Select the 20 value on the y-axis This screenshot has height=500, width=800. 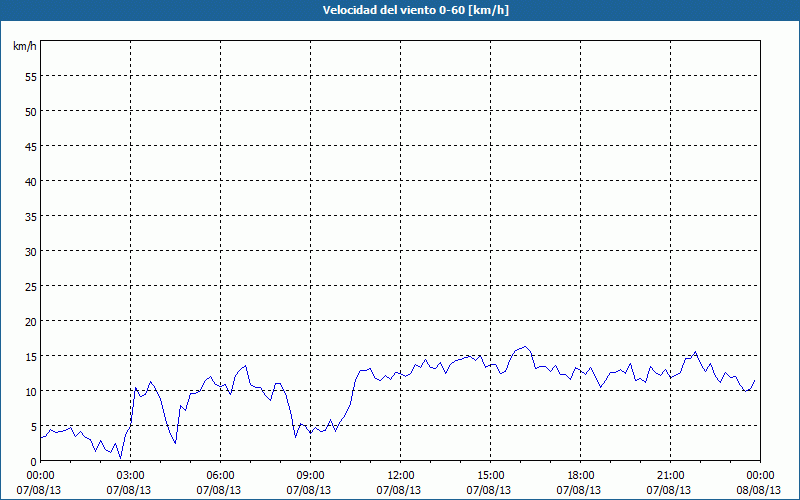(31, 321)
